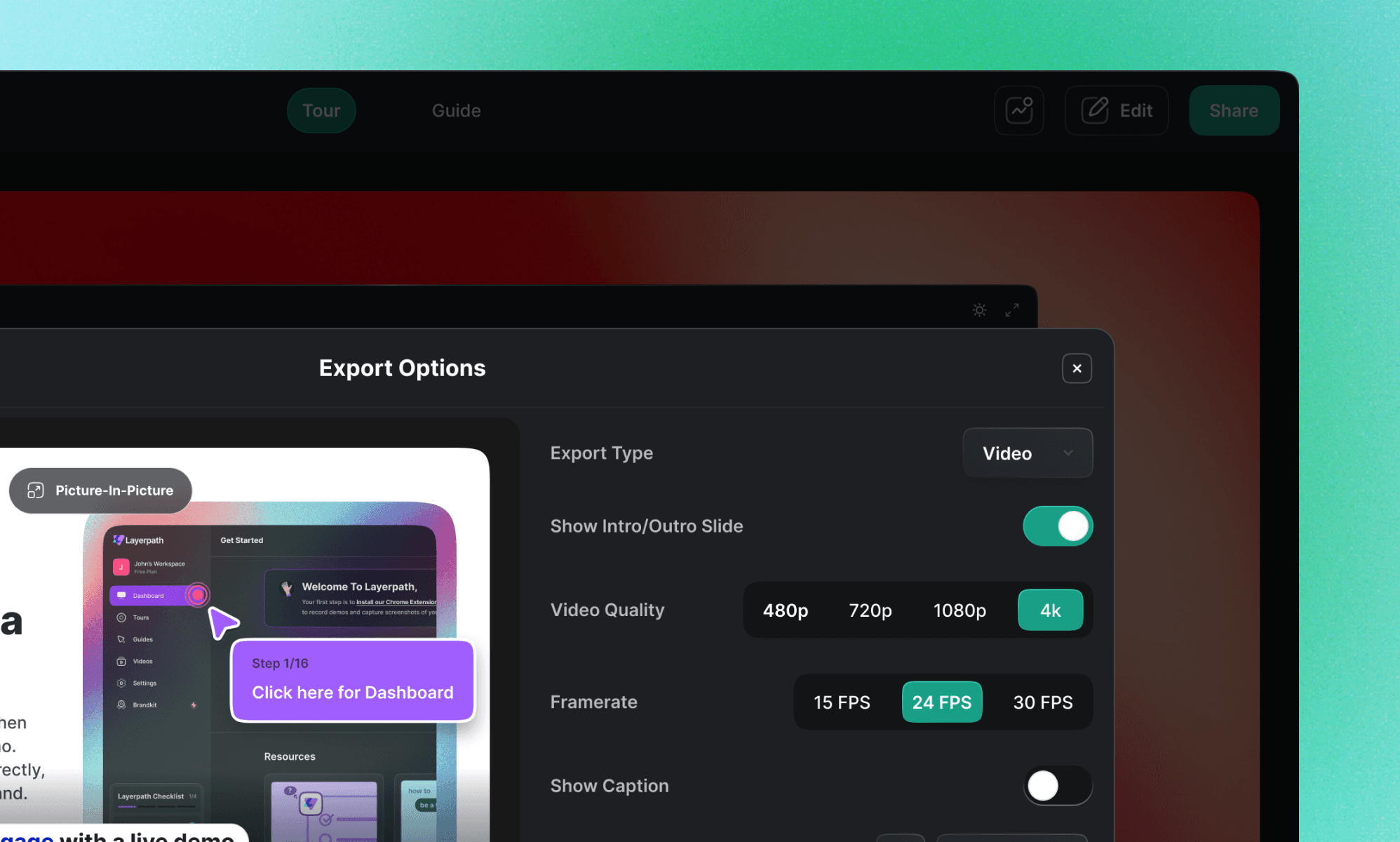Click the Picture-In-Picture badge icon
1400x842 pixels.
36,490
